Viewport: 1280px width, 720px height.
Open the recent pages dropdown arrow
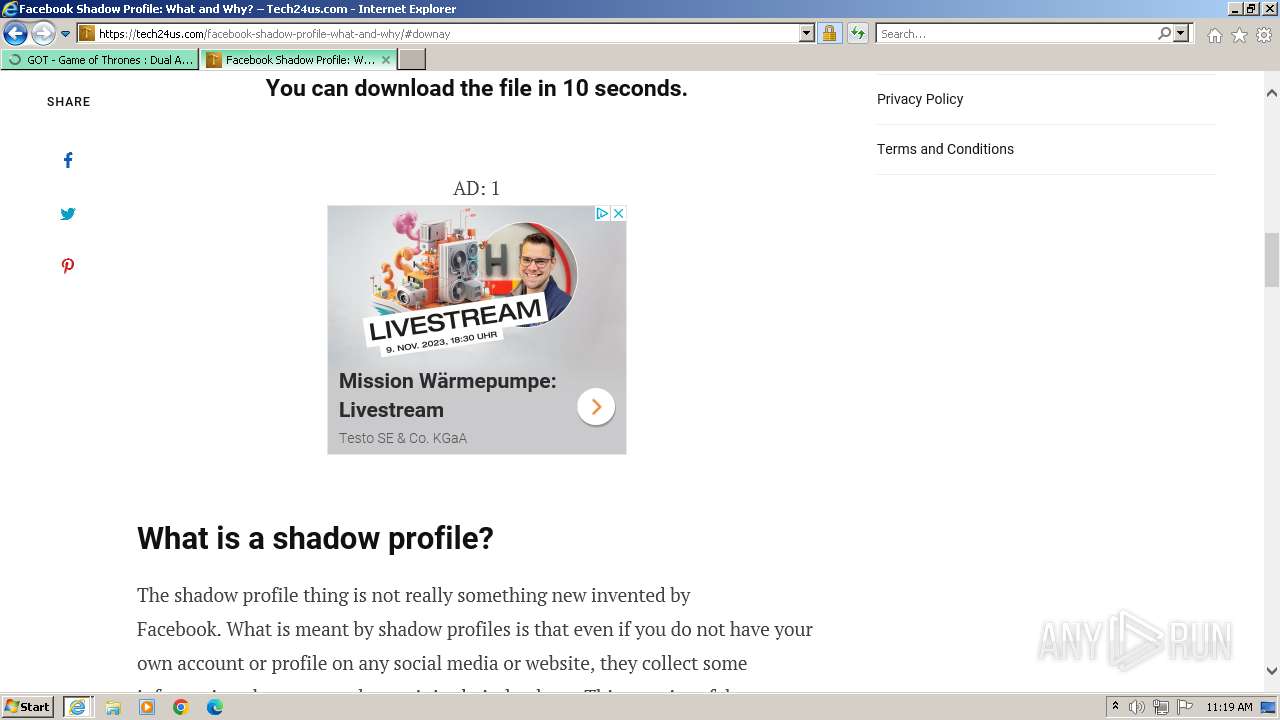click(66, 34)
